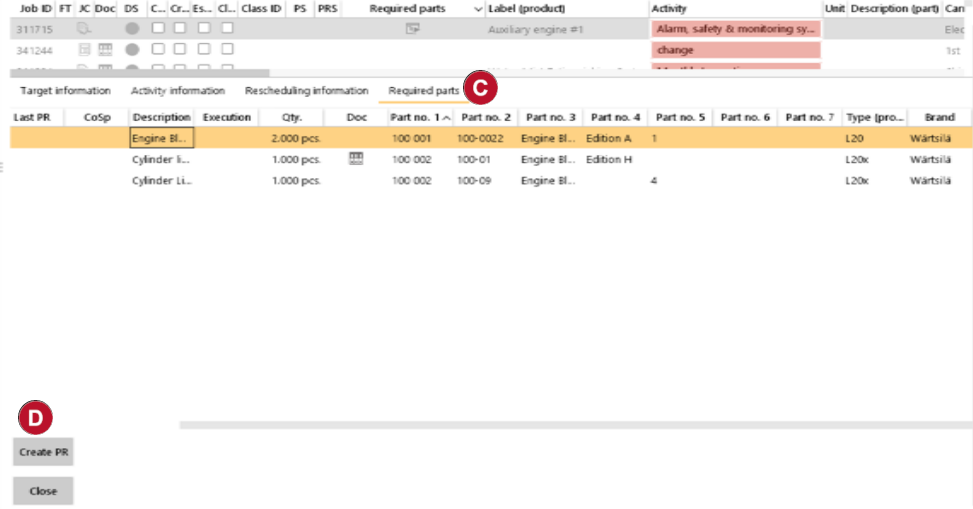The image size is (973, 509).
Task: Click the Type (pro... column header
Action: 876,117
